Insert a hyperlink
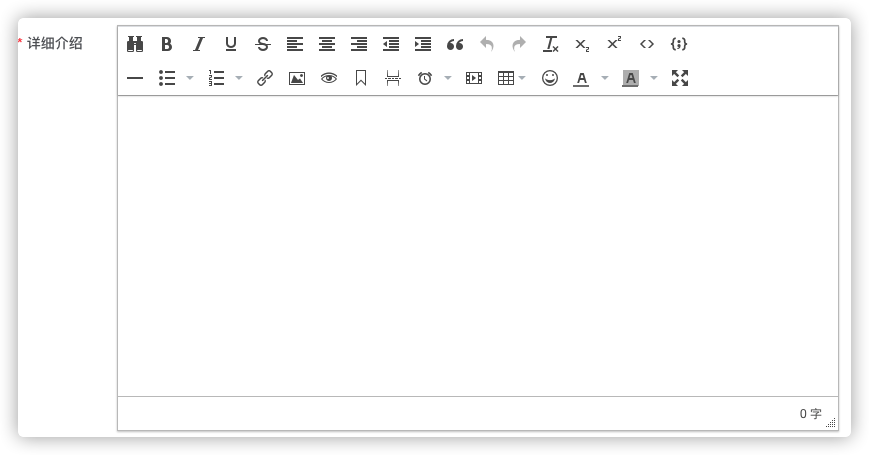 pos(265,78)
